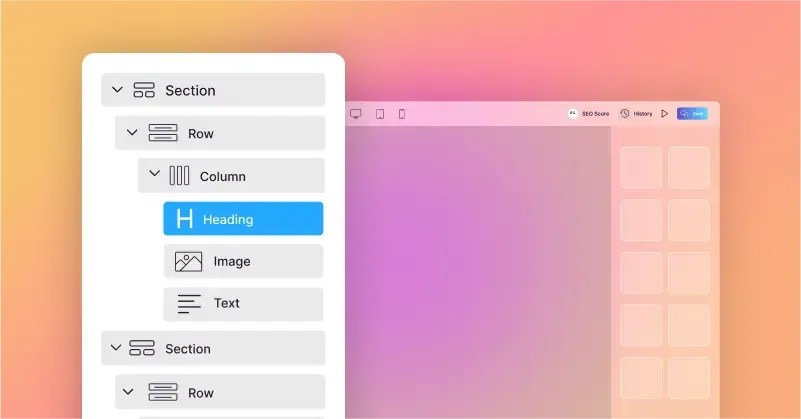Switch to tablet device preview
Image resolution: width=801 pixels, height=419 pixels.
coord(380,114)
